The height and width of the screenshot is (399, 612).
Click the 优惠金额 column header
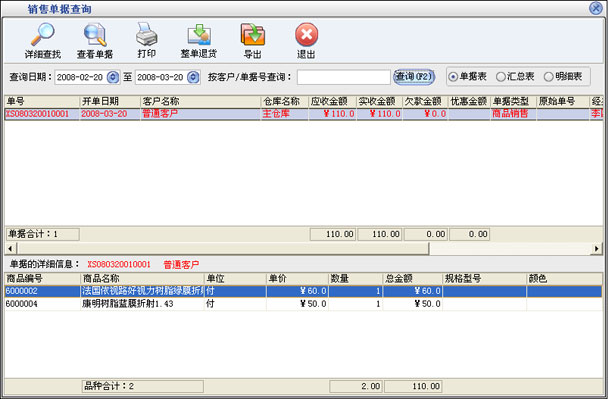[469, 102]
